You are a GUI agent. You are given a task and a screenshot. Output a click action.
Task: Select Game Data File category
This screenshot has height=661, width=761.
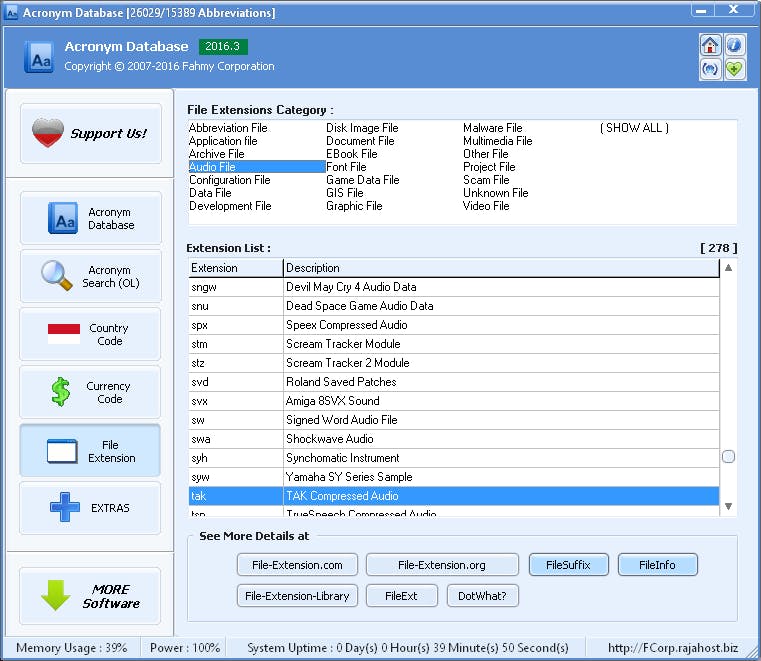(363, 180)
